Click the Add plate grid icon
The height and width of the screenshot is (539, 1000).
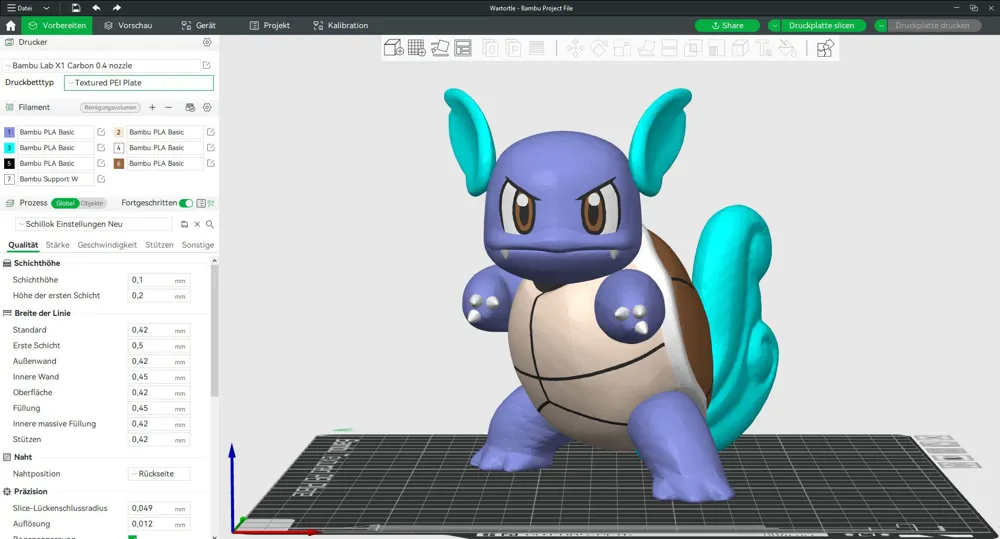[x=416, y=48]
